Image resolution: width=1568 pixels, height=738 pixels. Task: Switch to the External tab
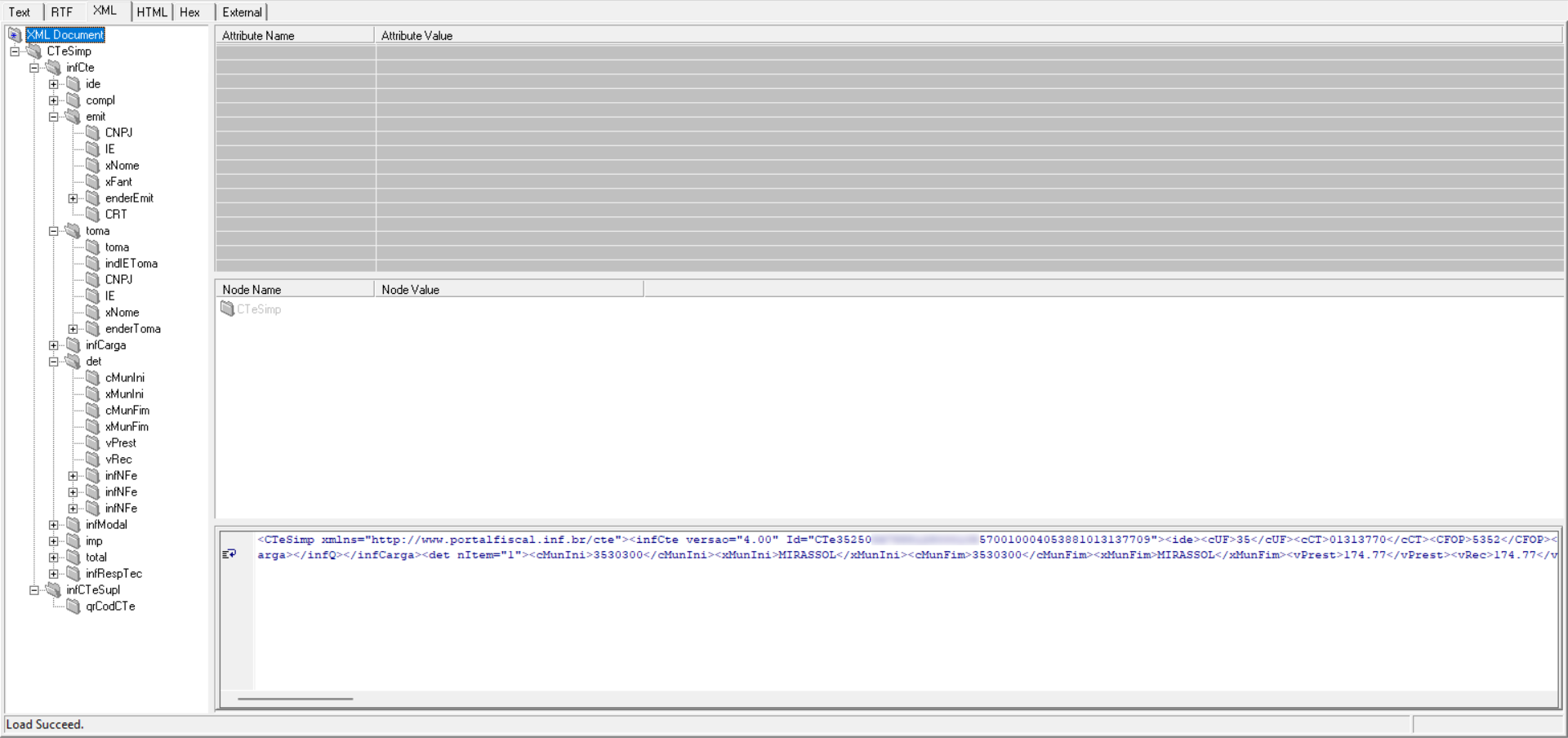tap(243, 12)
